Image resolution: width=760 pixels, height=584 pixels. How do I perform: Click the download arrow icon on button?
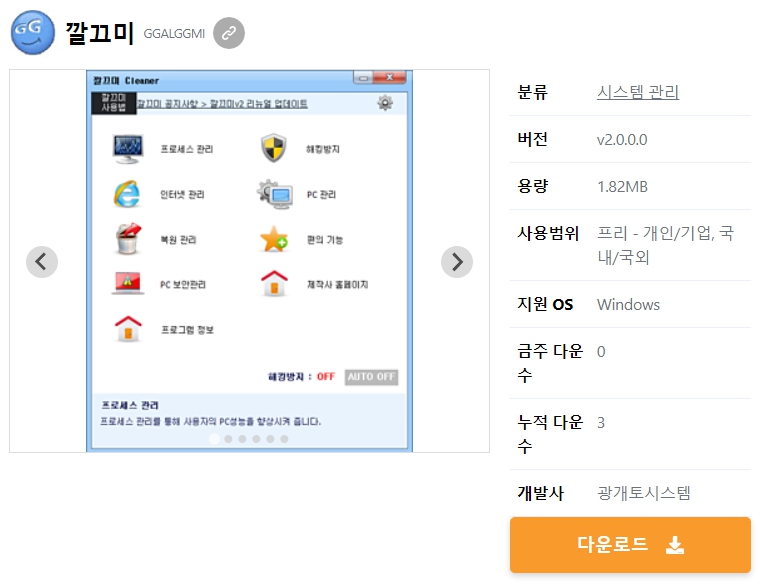tap(675, 545)
